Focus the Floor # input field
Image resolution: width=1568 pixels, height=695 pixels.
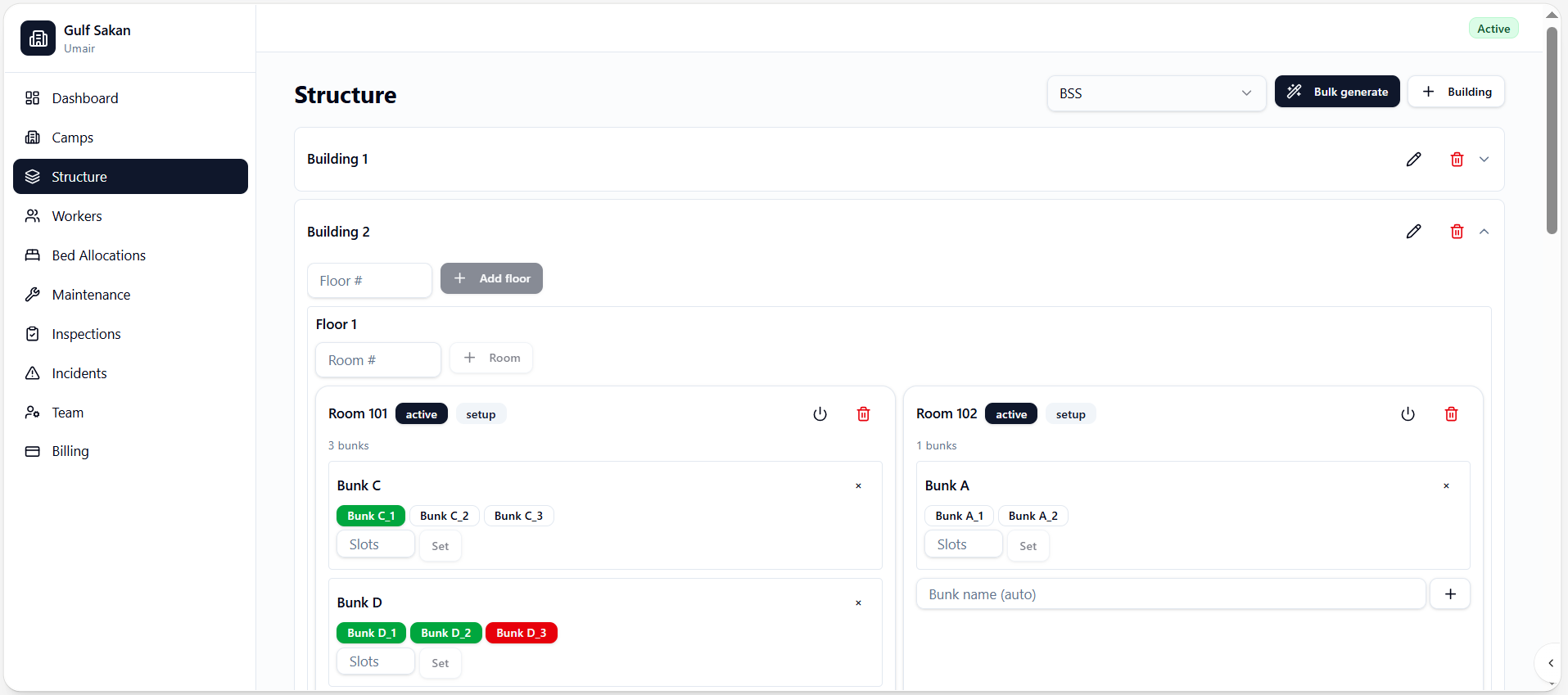click(369, 281)
